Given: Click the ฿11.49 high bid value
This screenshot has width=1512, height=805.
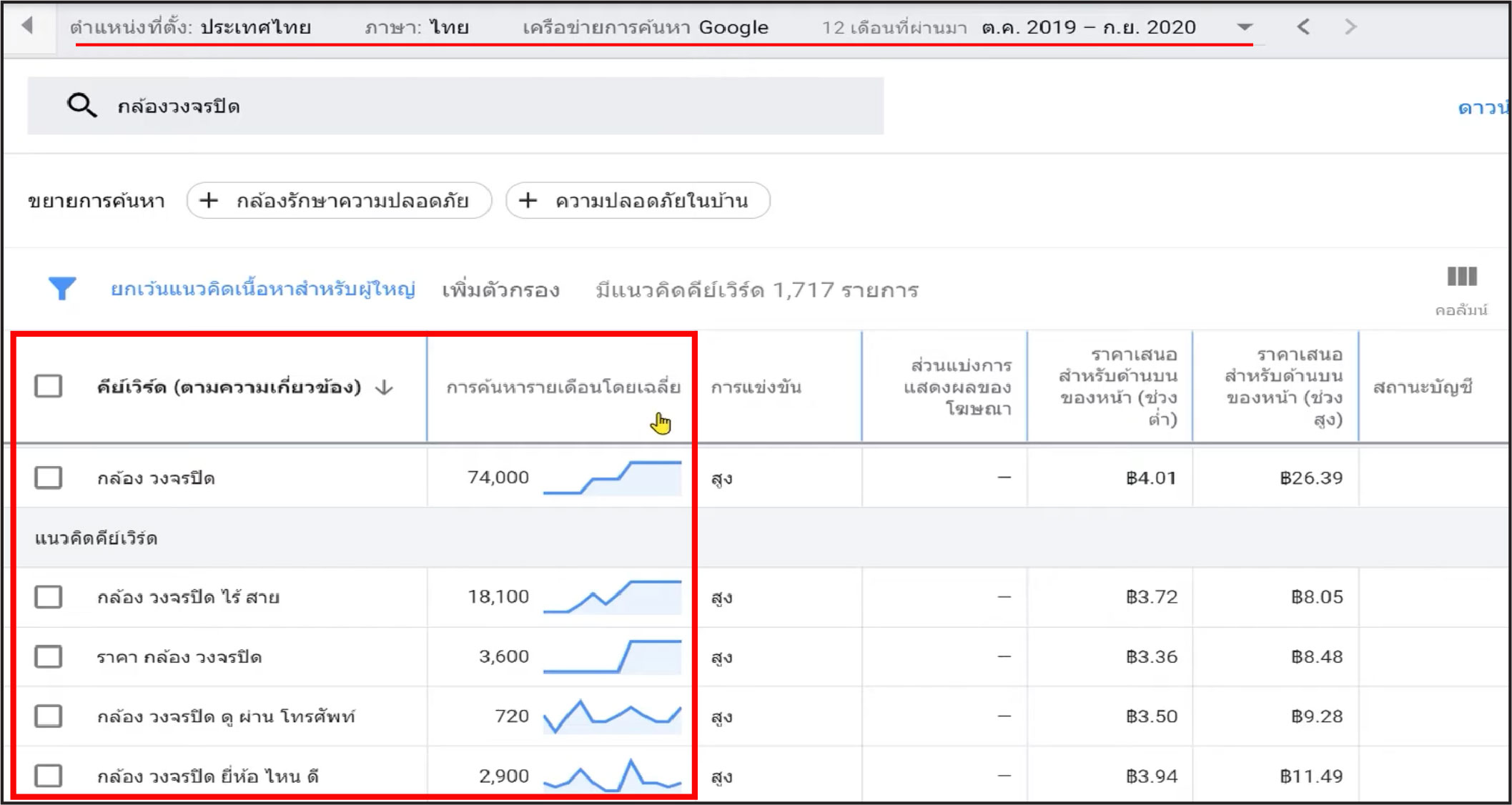Looking at the screenshot, I should click(1311, 776).
